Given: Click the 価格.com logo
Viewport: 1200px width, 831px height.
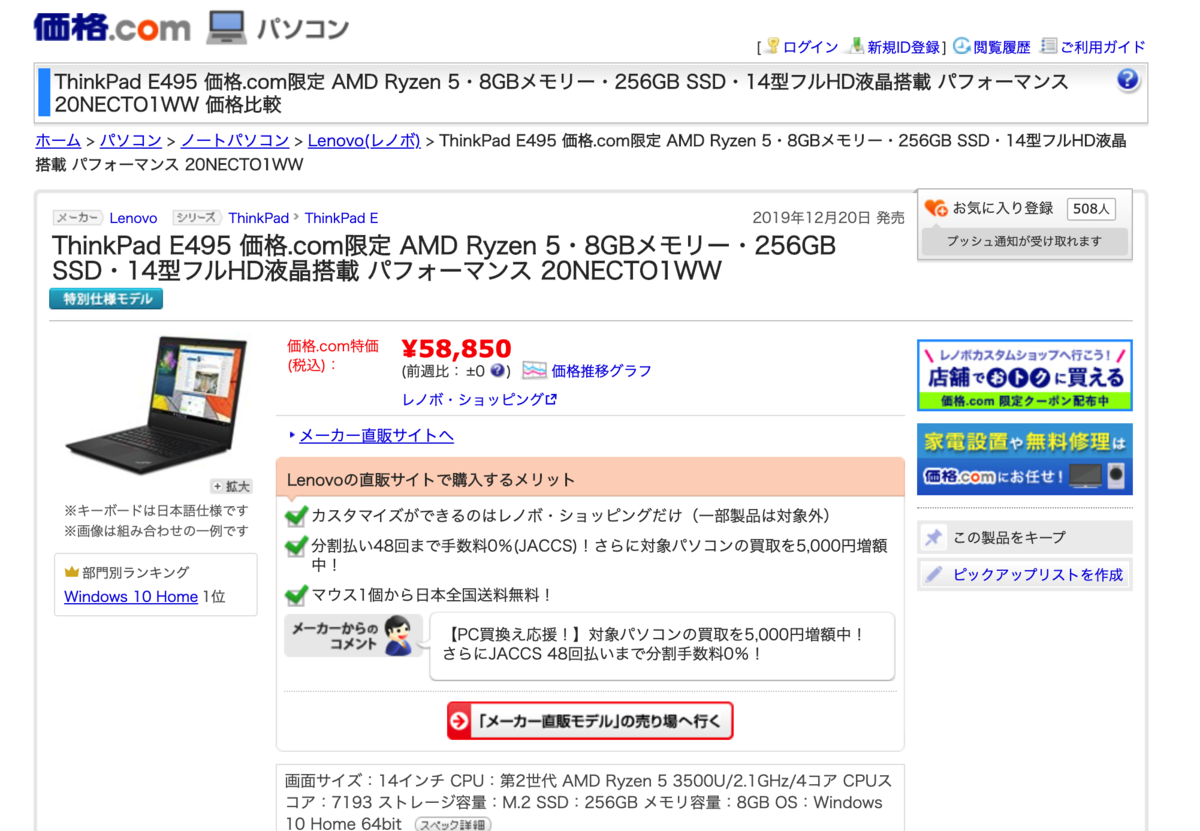Looking at the screenshot, I should [x=112, y=26].
